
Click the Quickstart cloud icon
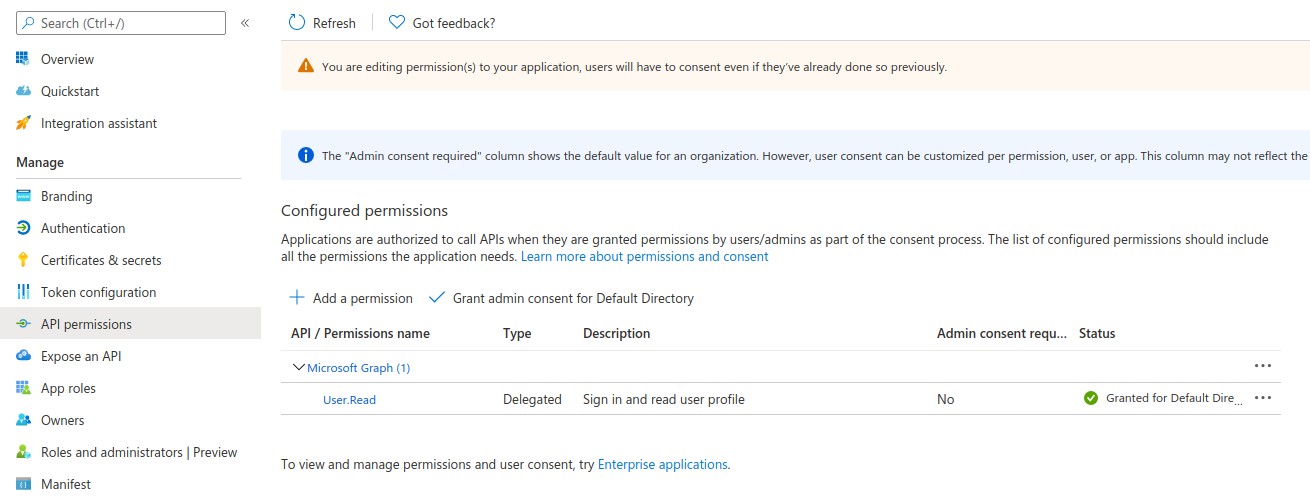(x=24, y=91)
